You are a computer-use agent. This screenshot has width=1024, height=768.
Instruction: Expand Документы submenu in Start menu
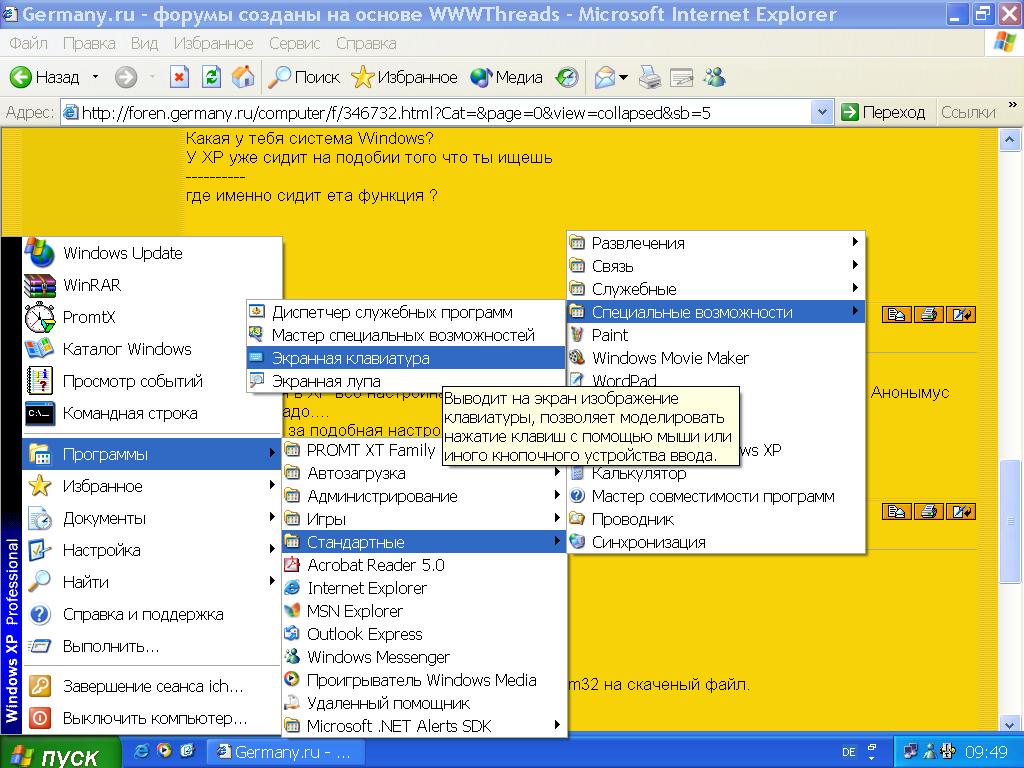[152, 518]
